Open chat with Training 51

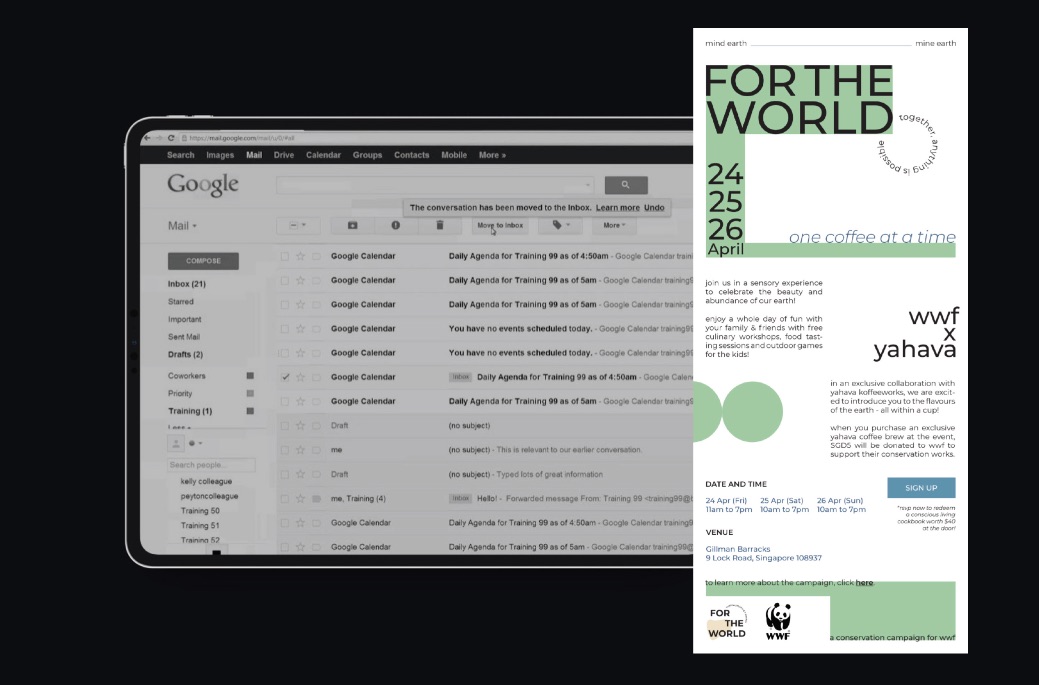point(200,525)
